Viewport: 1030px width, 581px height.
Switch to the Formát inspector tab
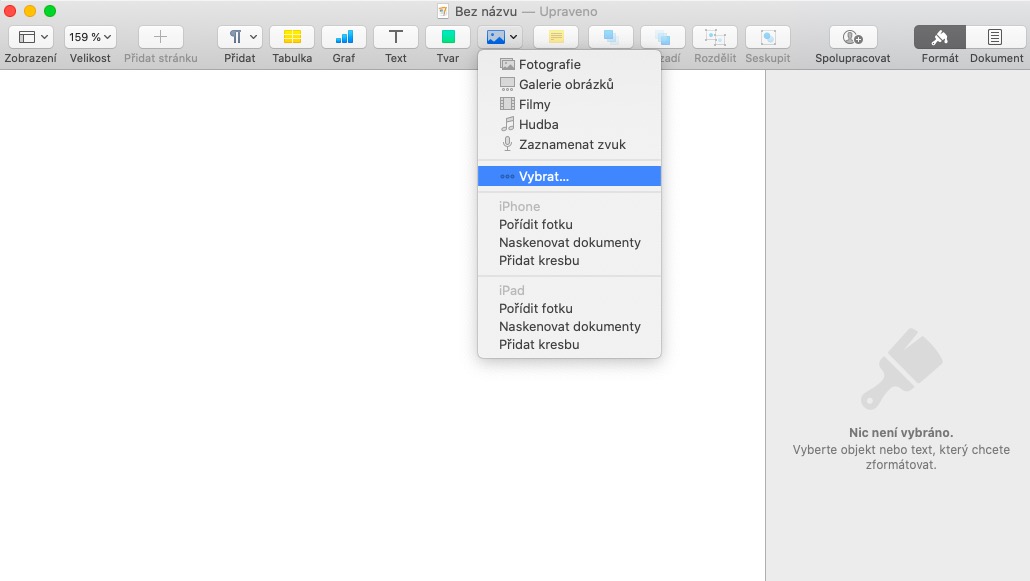point(939,37)
